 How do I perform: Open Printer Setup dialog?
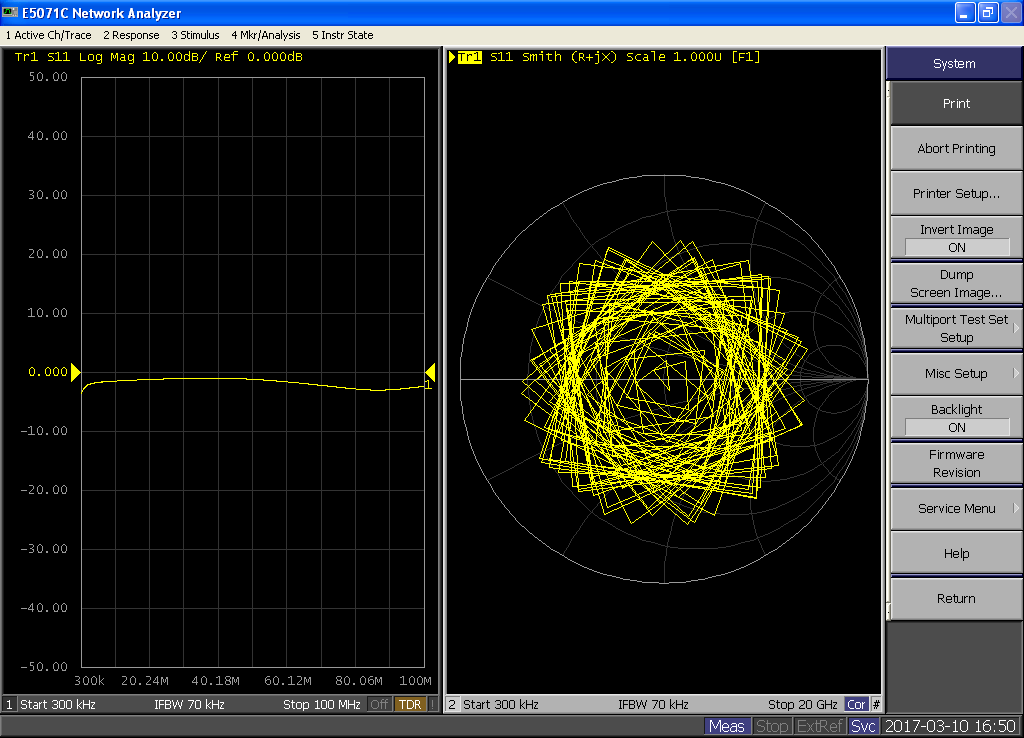[956, 193]
